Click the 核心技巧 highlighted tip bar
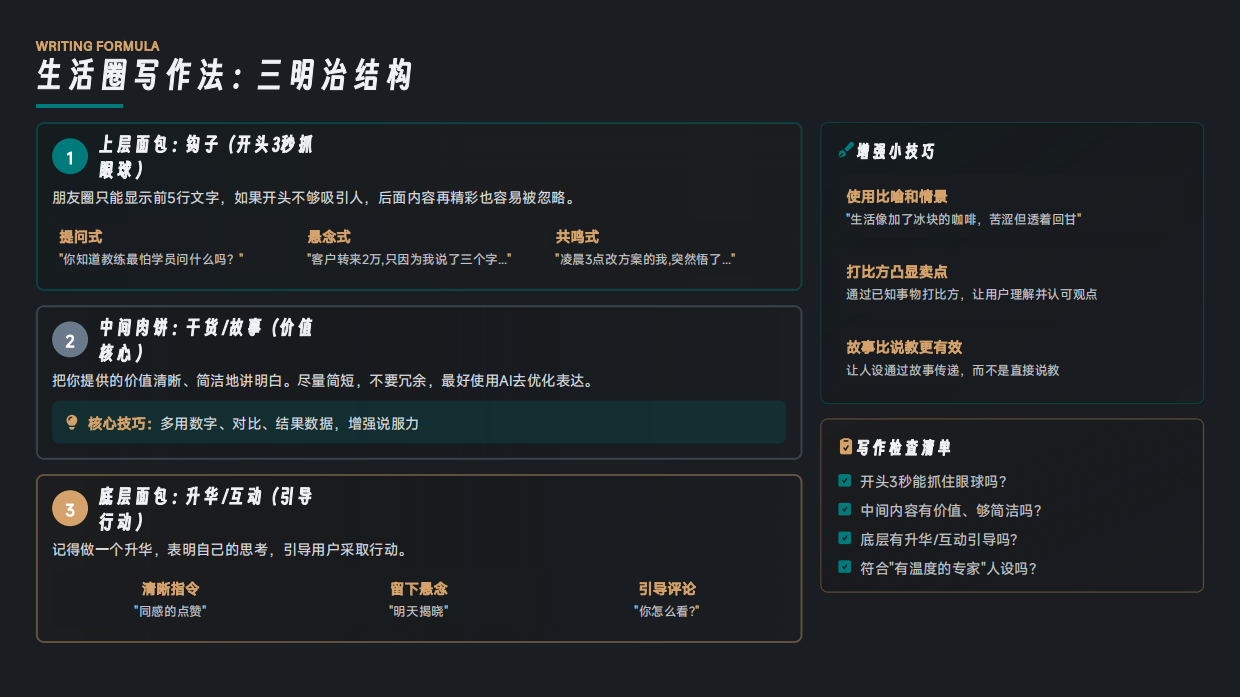This screenshot has height=697, width=1240. pos(419,422)
